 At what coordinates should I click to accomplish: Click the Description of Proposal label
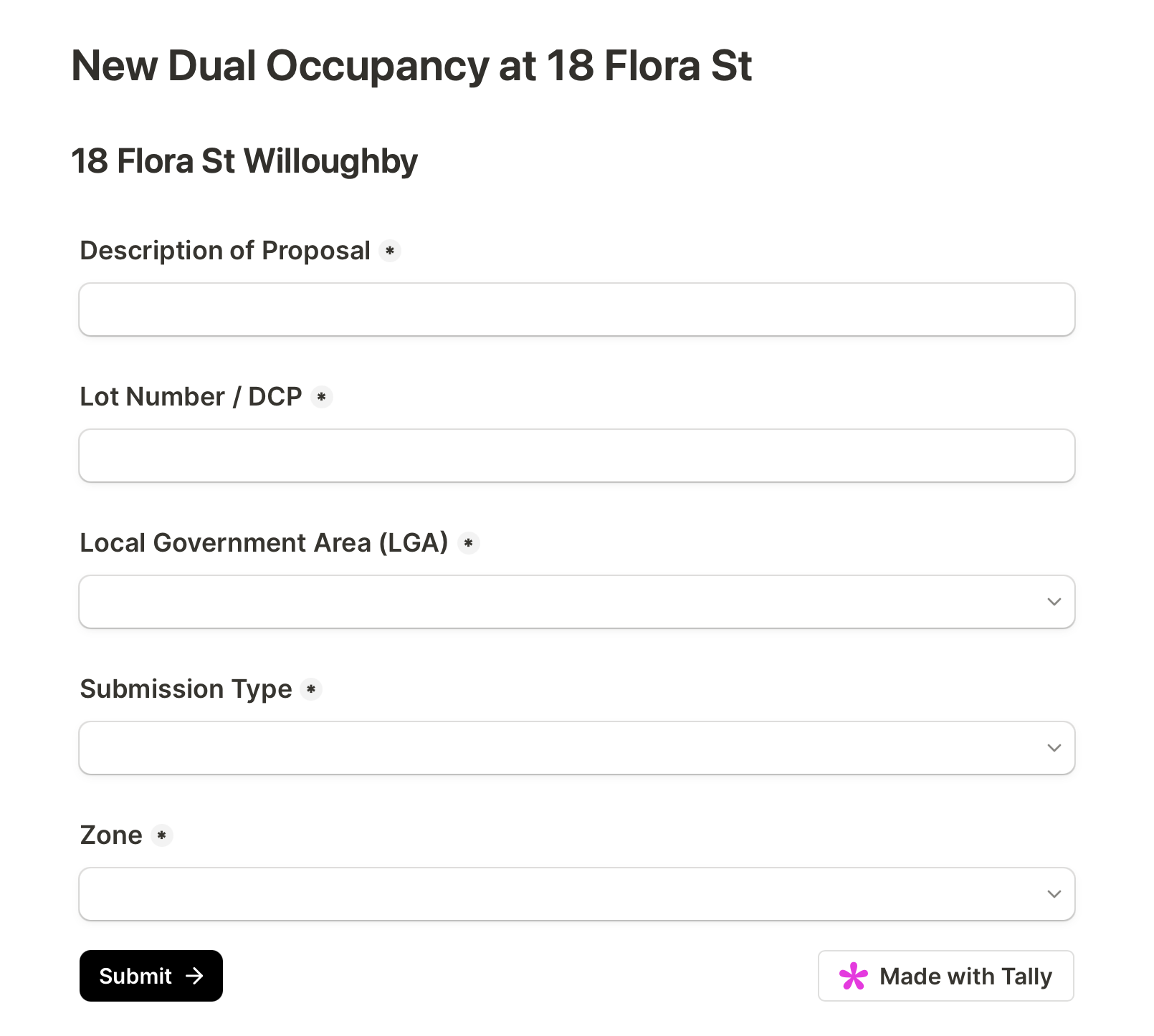click(225, 251)
